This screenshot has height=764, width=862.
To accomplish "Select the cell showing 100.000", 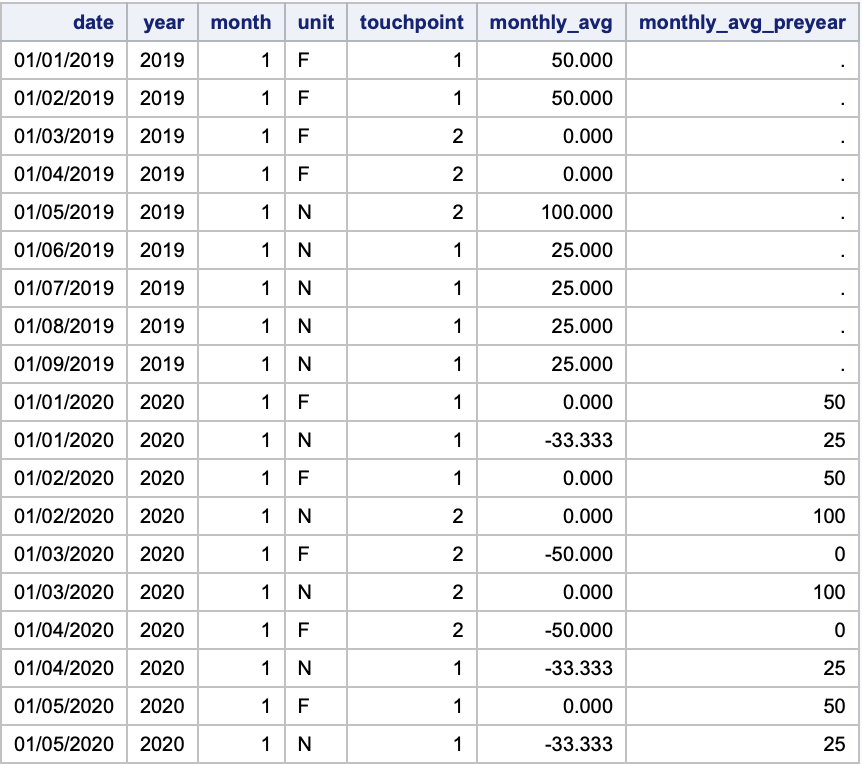I will click(x=577, y=212).
